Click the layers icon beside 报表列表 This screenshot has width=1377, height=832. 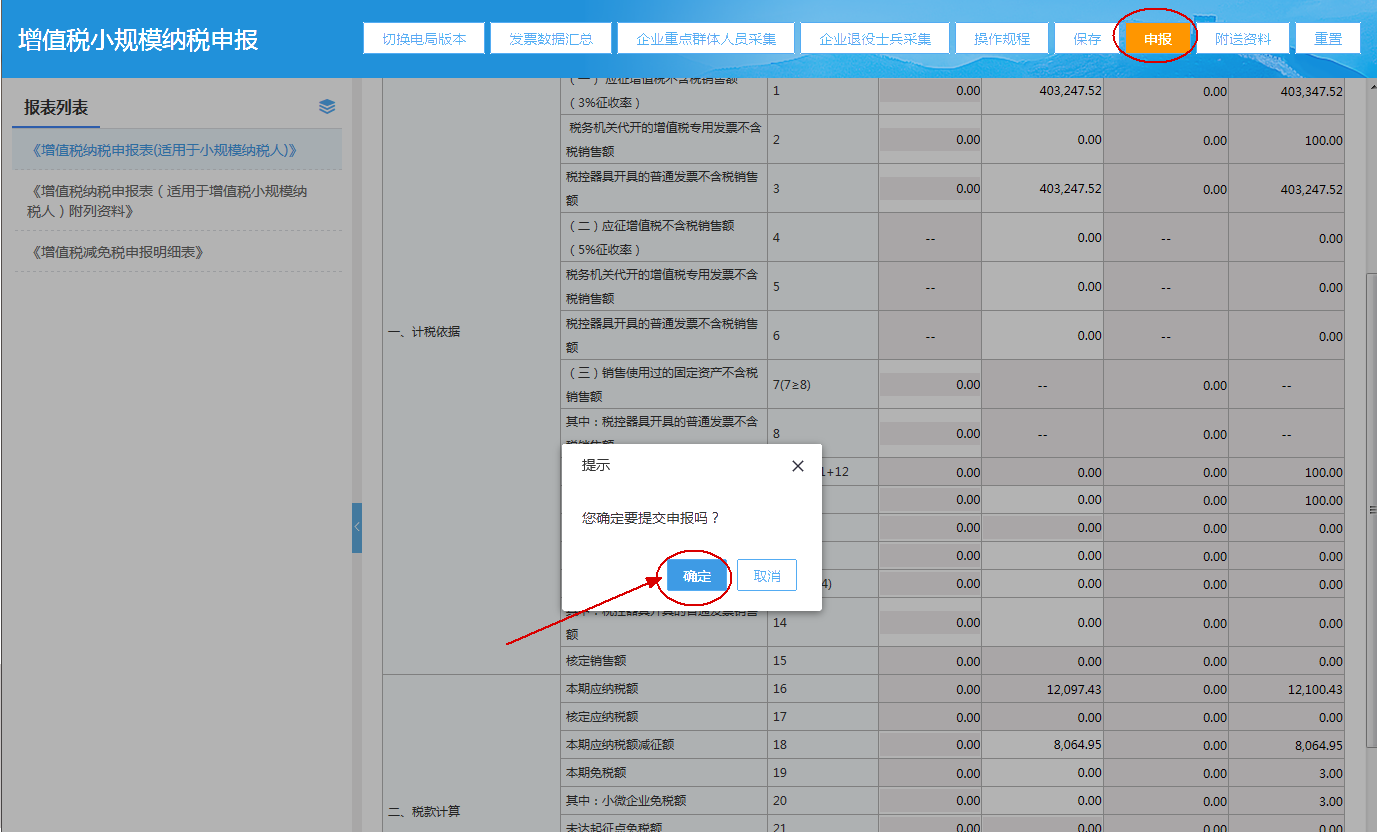coord(327,107)
